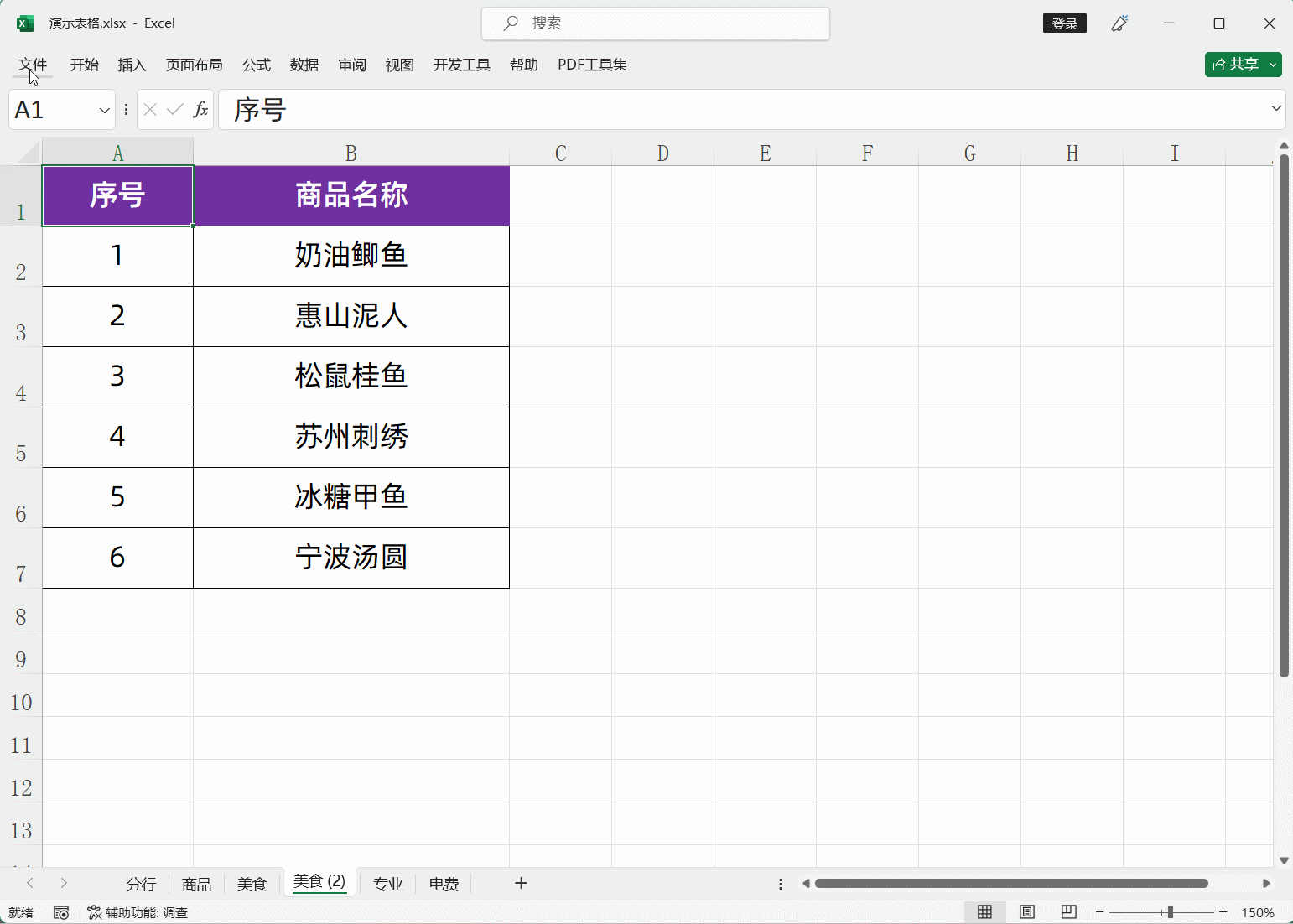This screenshot has height=924, width=1293.
Task: Switch to Page Layout view icon
Action: [1027, 912]
